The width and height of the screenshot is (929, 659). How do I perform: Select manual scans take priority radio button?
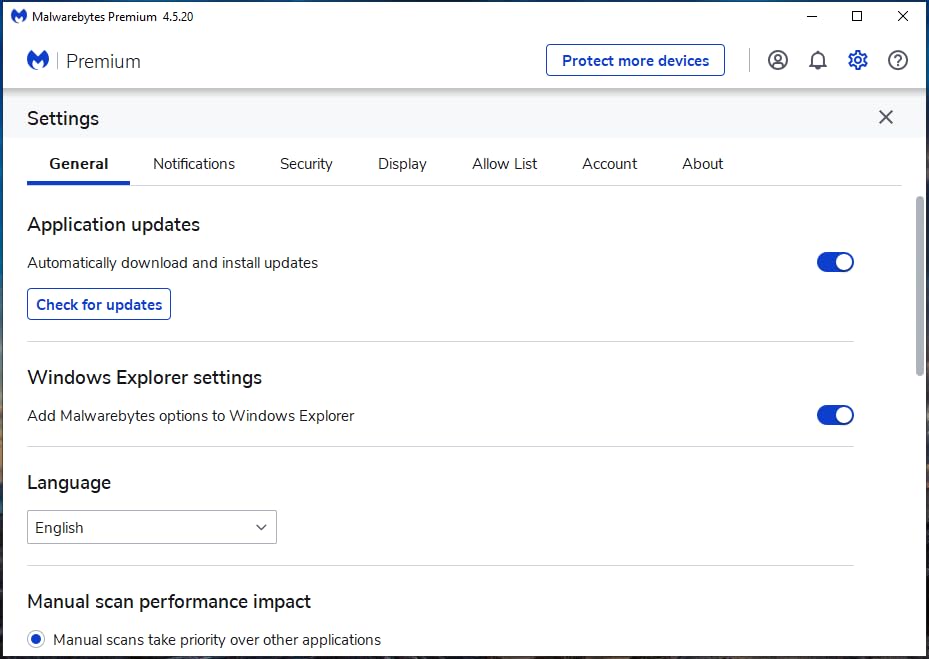[x=35, y=639]
